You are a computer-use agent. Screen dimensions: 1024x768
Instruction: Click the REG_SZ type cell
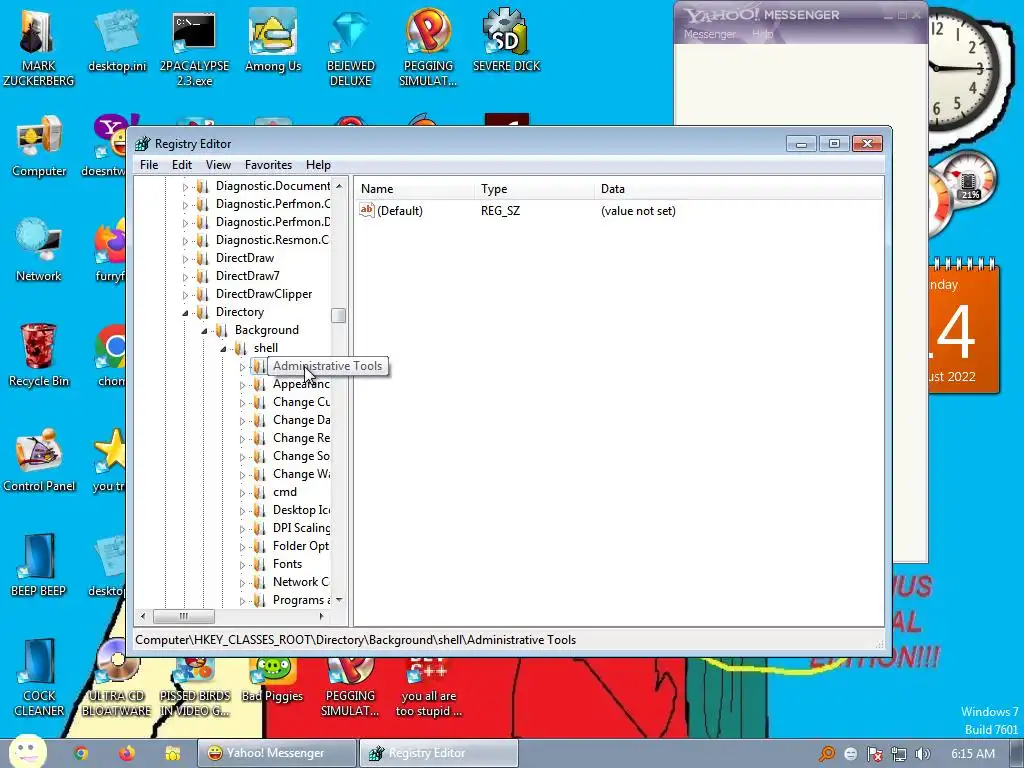tap(500, 211)
